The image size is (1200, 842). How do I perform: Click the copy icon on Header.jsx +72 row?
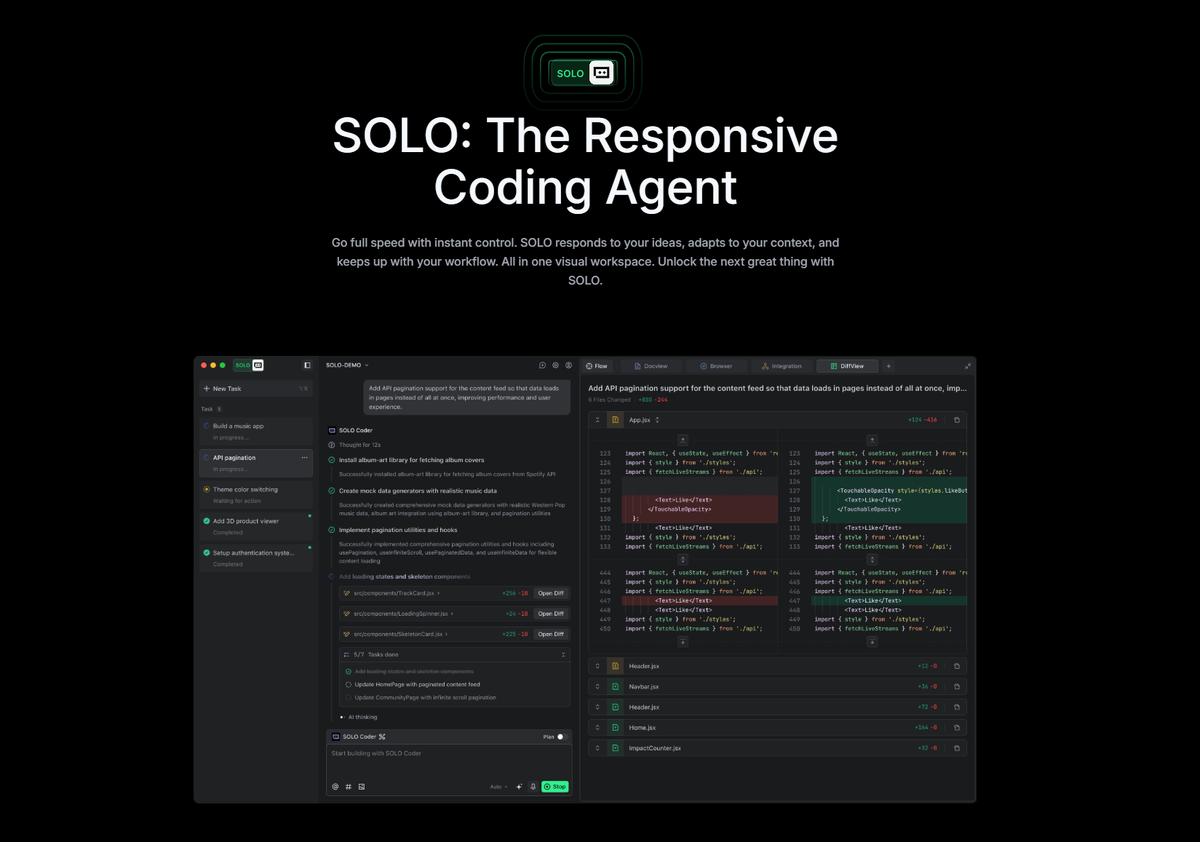tap(956, 707)
